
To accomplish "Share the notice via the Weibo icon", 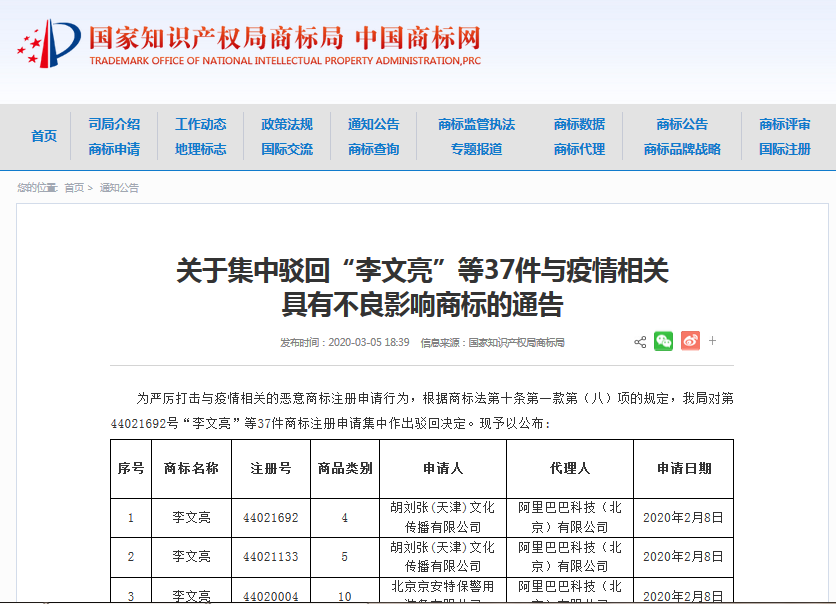I will coord(690,341).
